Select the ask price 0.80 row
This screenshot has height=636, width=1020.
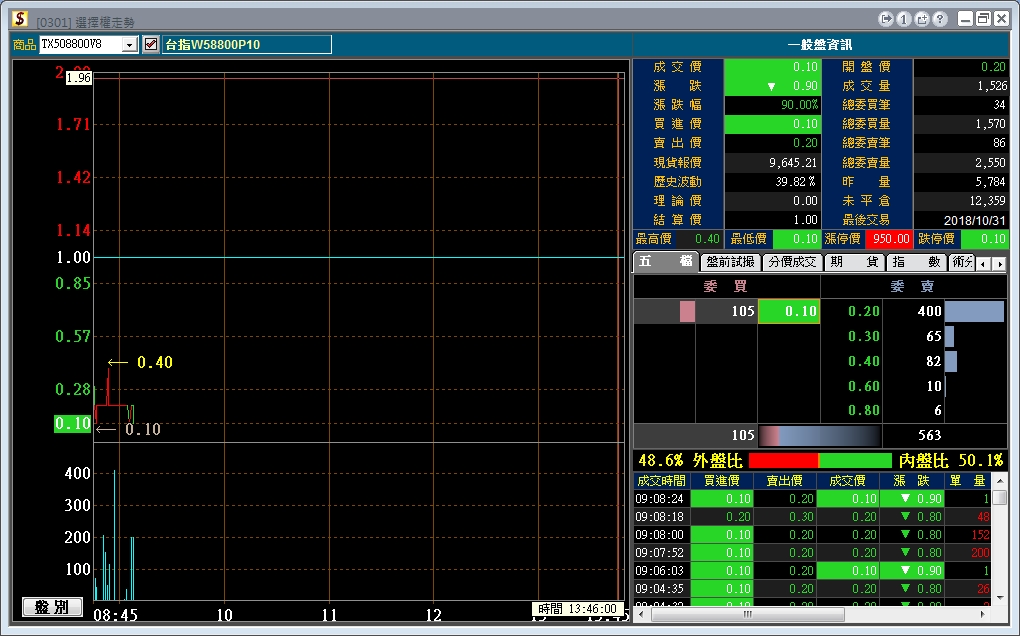click(x=863, y=410)
